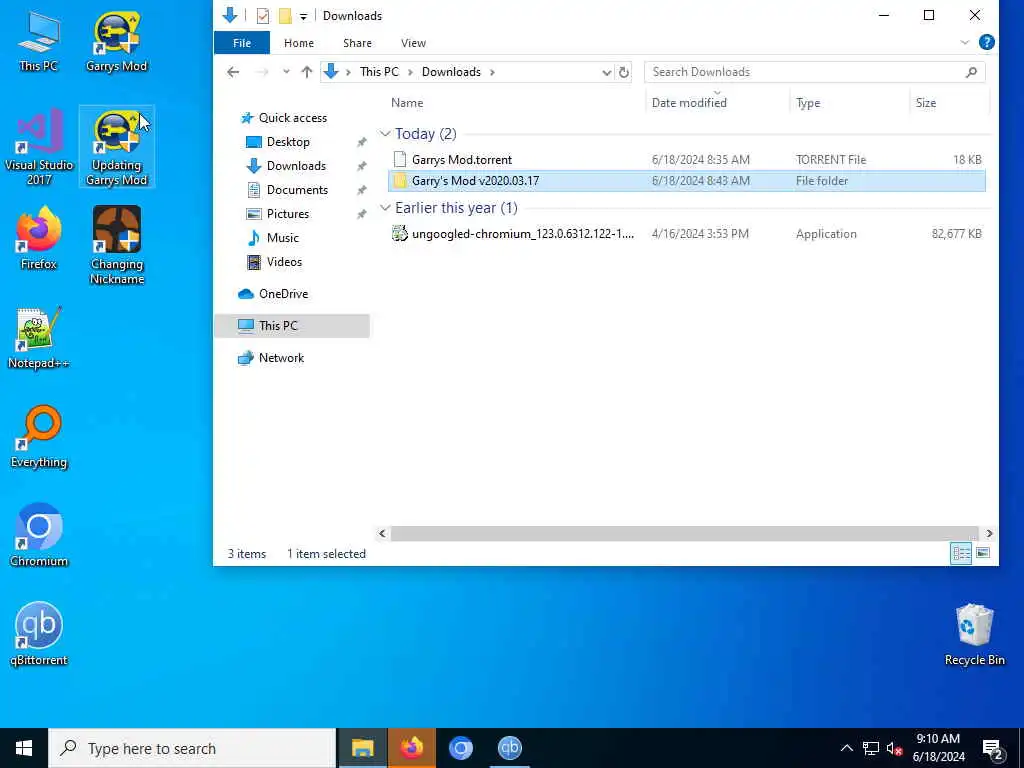
Task: Switch to qBittorrent in the taskbar
Action: 509,748
